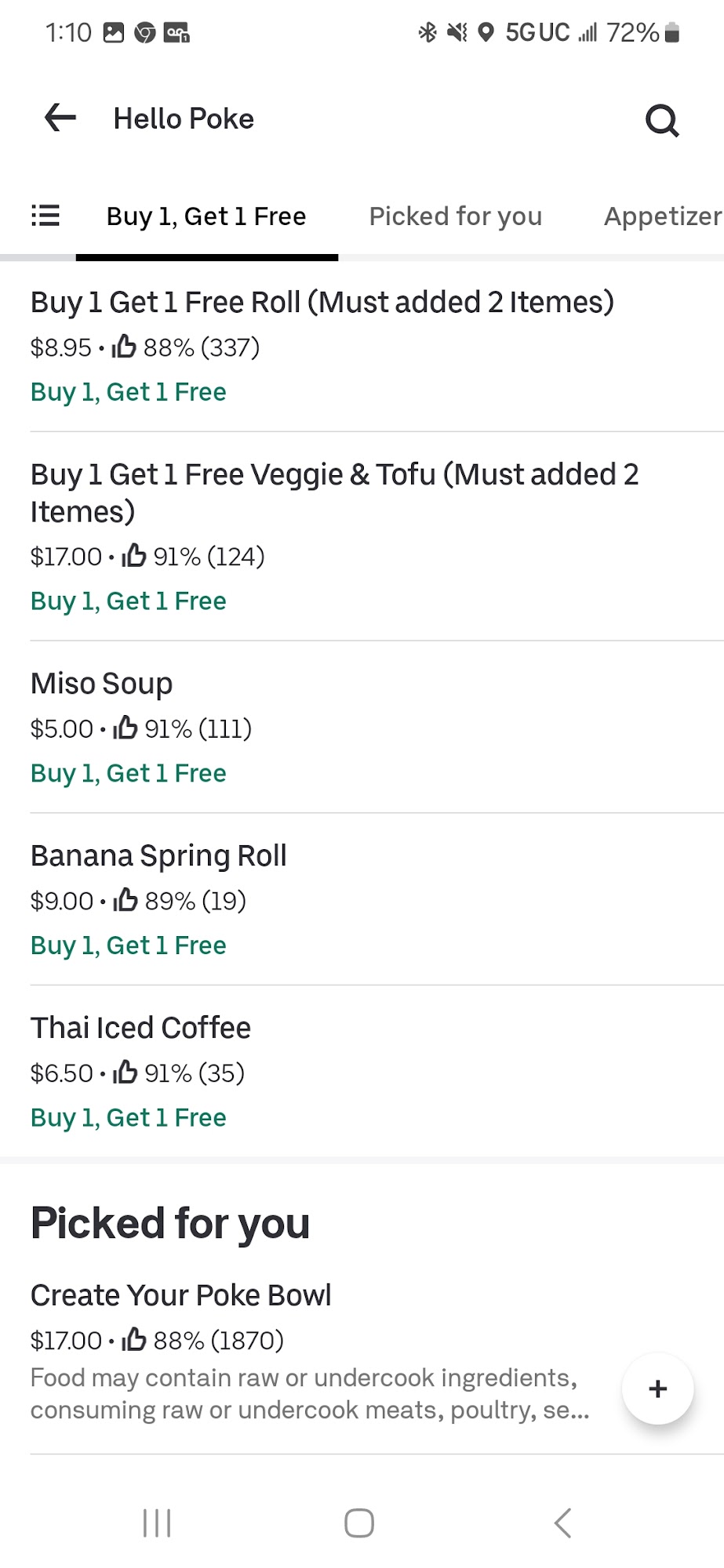Switch to the Picked for you tab
Viewport: 724px width, 1568px height.
click(455, 216)
